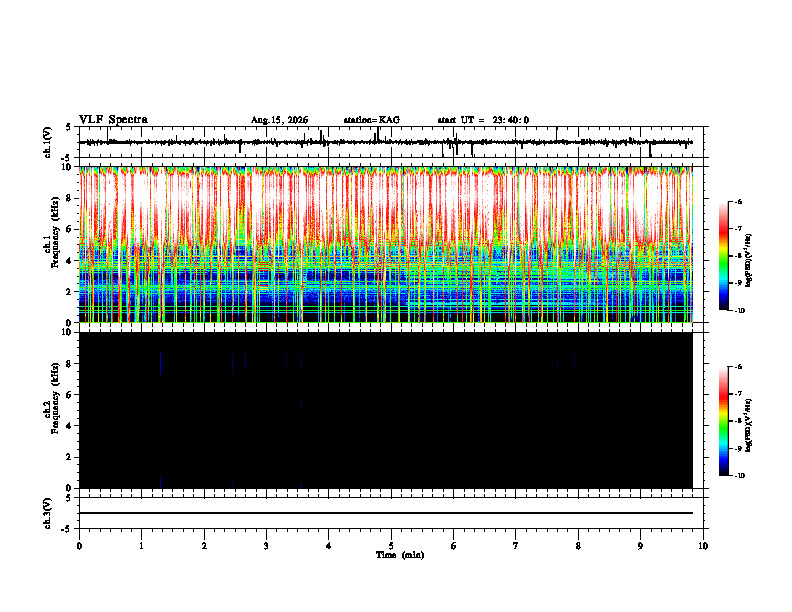
Task: Click the ch.2 spectrogram color scale bar
Action: [723, 421]
